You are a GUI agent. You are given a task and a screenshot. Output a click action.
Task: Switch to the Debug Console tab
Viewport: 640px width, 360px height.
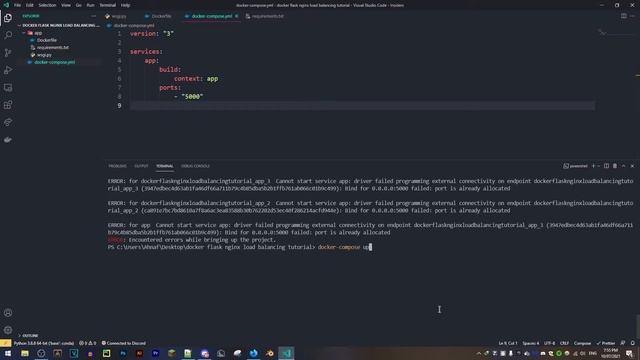(195, 166)
